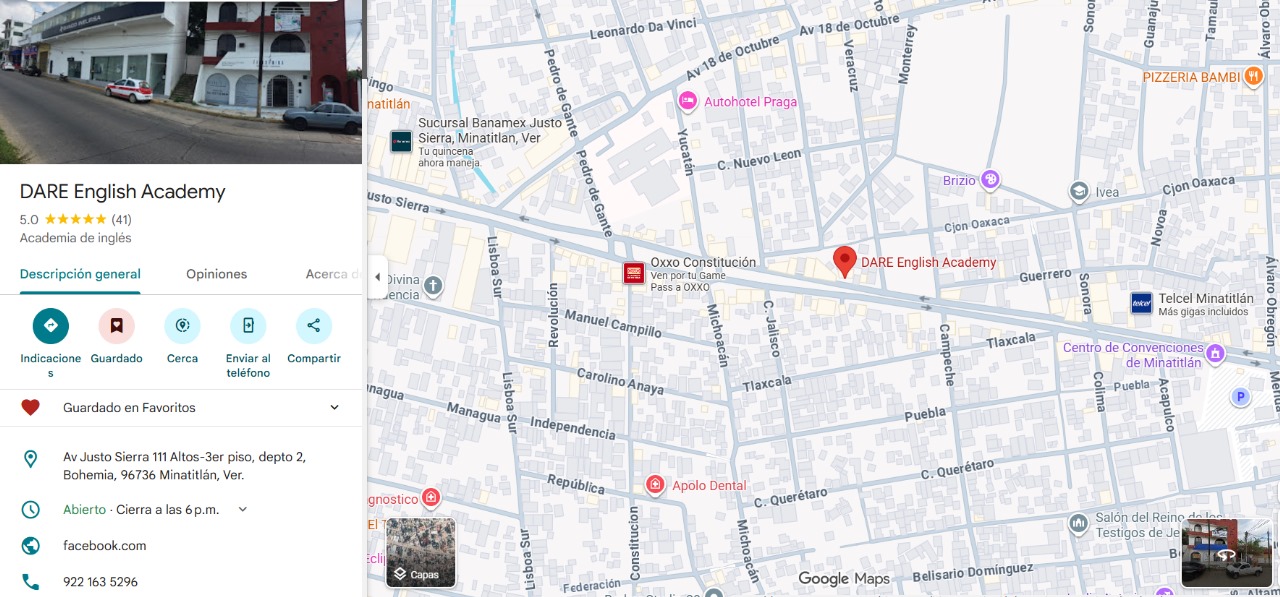The width and height of the screenshot is (1280, 597).
Task: Click the Autohotel Praga map pin
Action: click(x=687, y=101)
